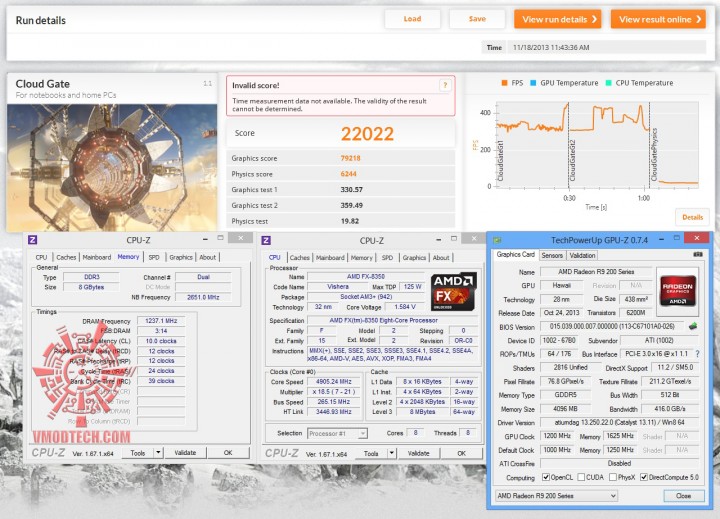This screenshot has height=519, width=720.
Task: Select Caches tab in right CPU-Z window
Action: pyautogui.click(x=299, y=258)
